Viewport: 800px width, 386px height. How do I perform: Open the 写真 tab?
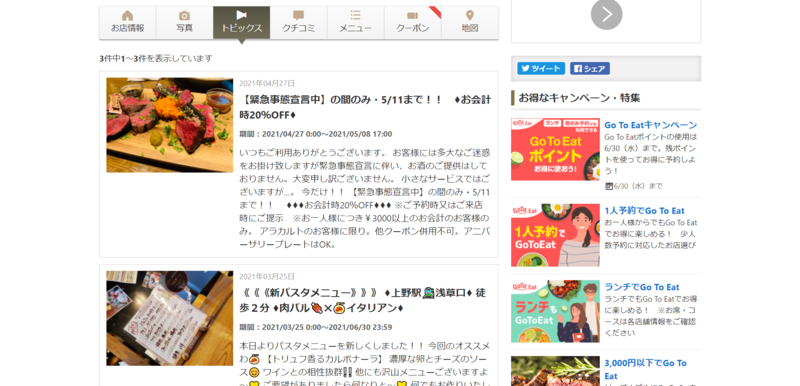[x=185, y=22]
